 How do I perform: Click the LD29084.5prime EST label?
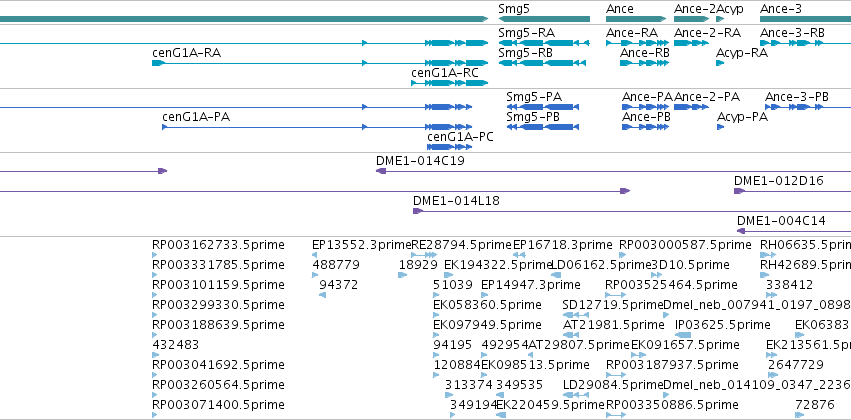click(x=613, y=385)
